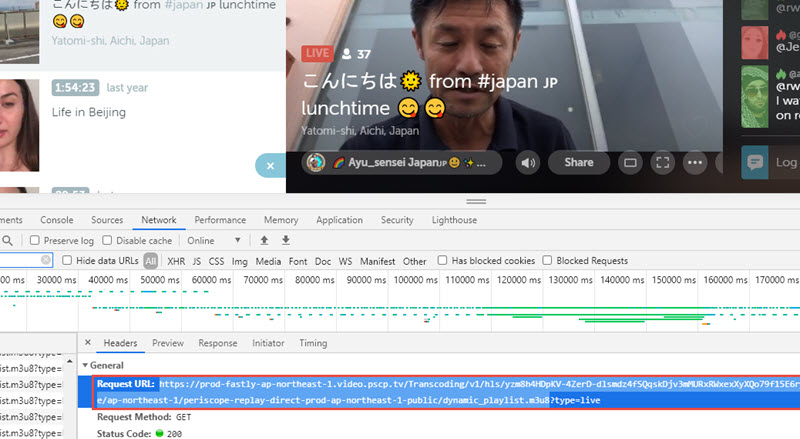
Task: Enable Disable cache checkbox
Action: click(x=107, y=240)
